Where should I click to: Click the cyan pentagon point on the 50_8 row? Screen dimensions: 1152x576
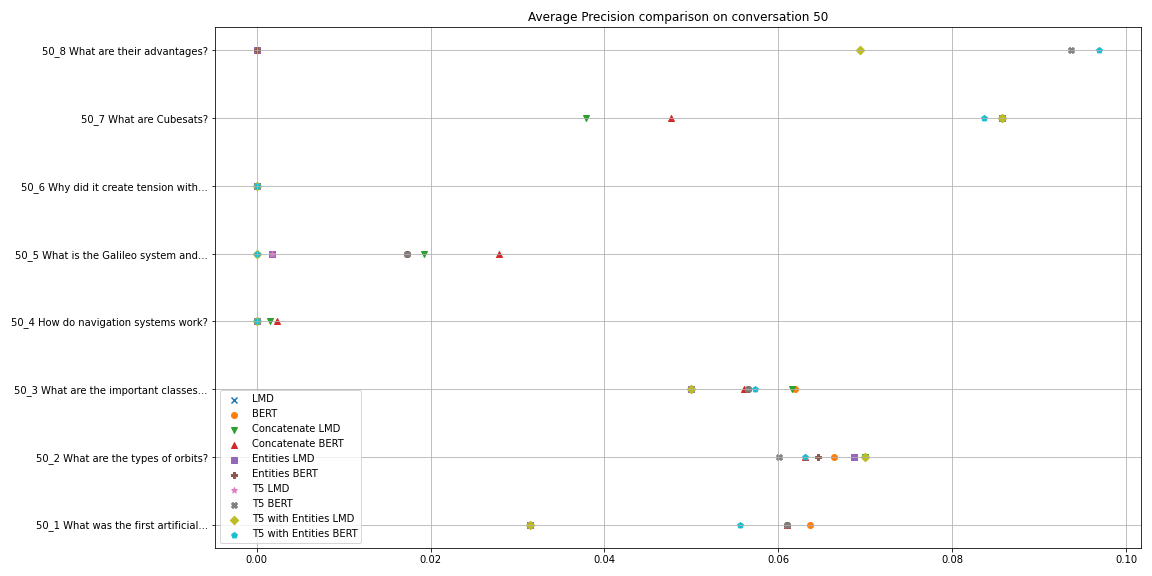pyautogui.click(x=1099, y=51)
